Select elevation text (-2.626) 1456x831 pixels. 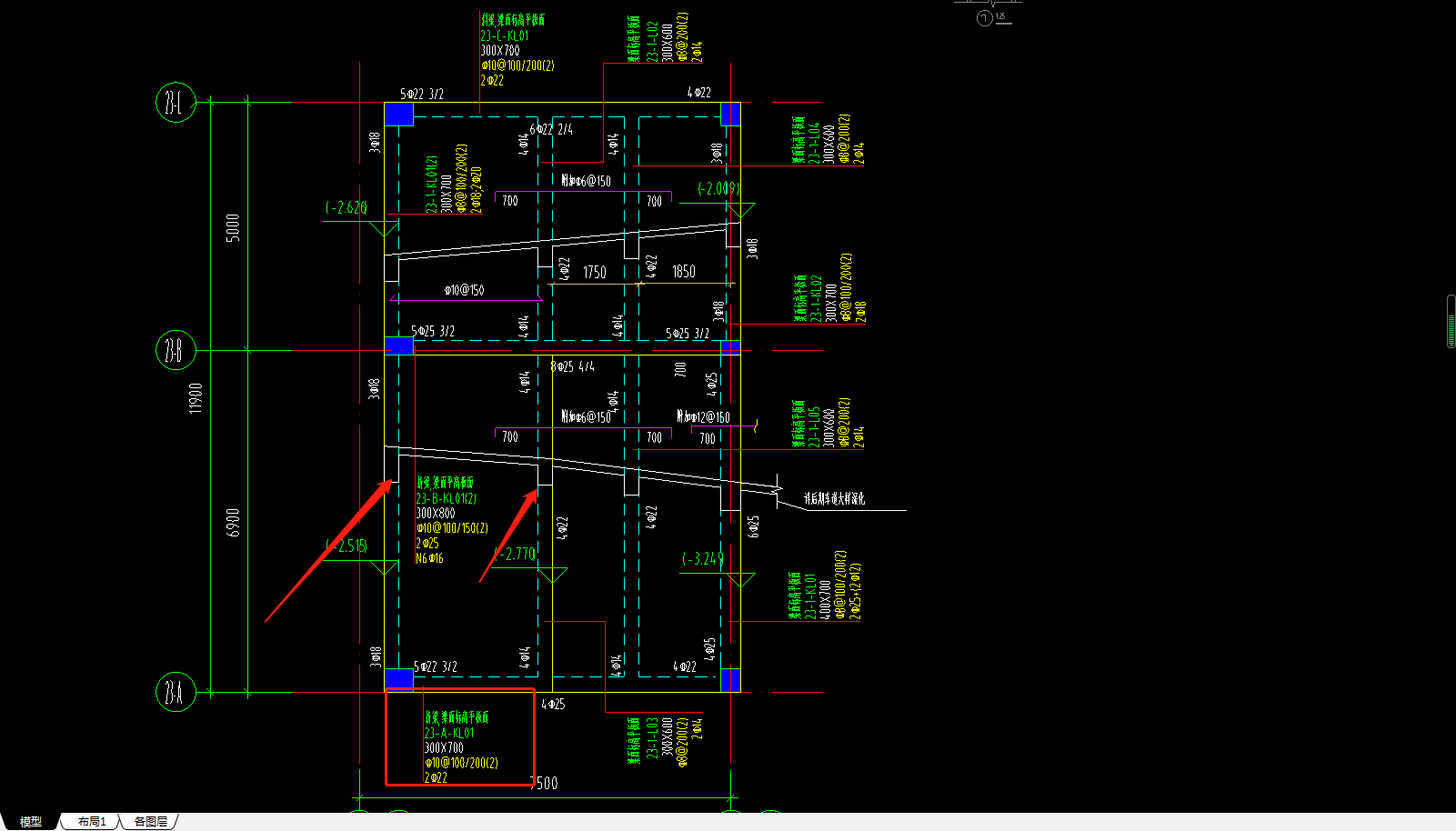tap(346, 207)
